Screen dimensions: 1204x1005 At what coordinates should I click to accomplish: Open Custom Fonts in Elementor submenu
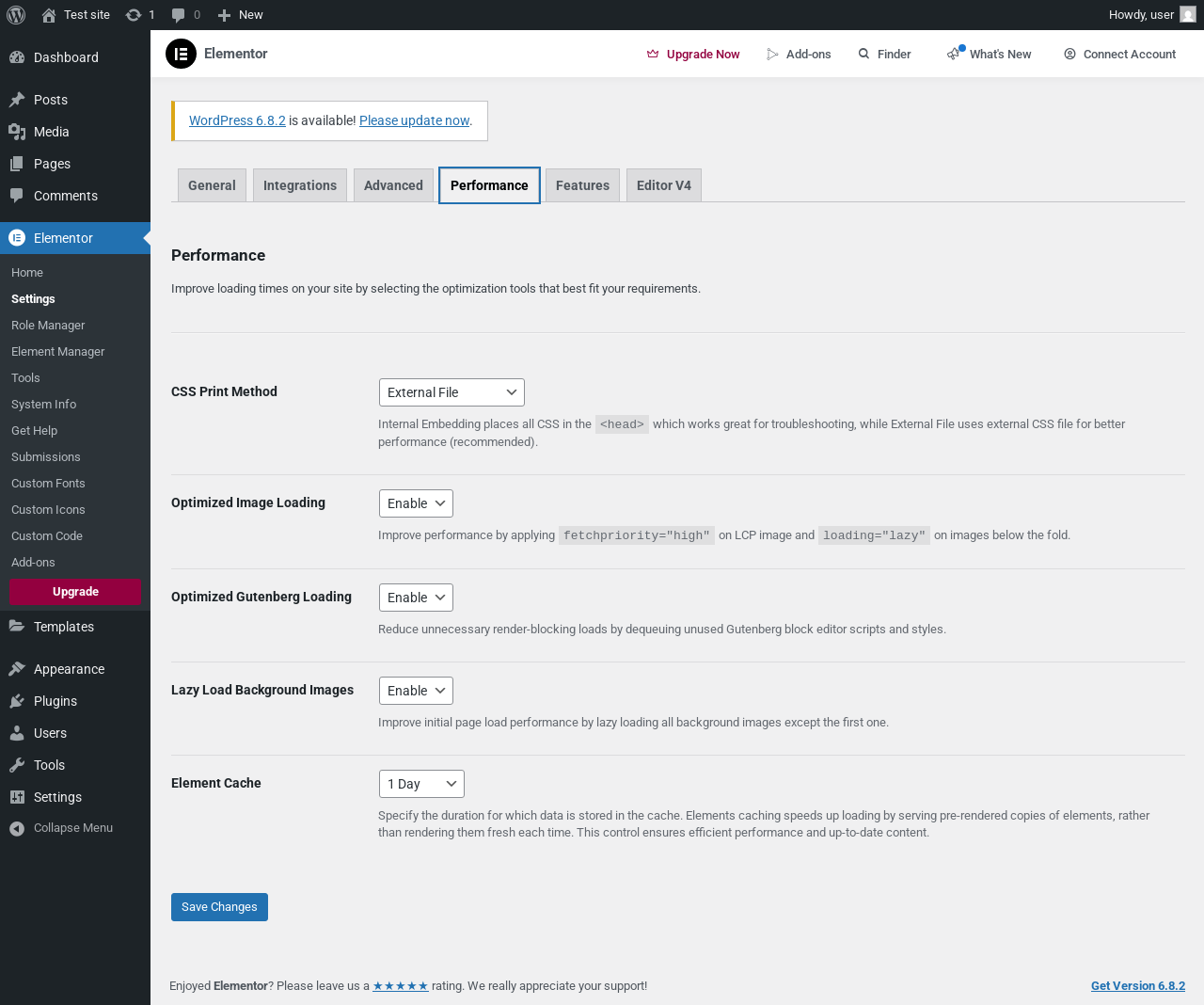point(48,484)
